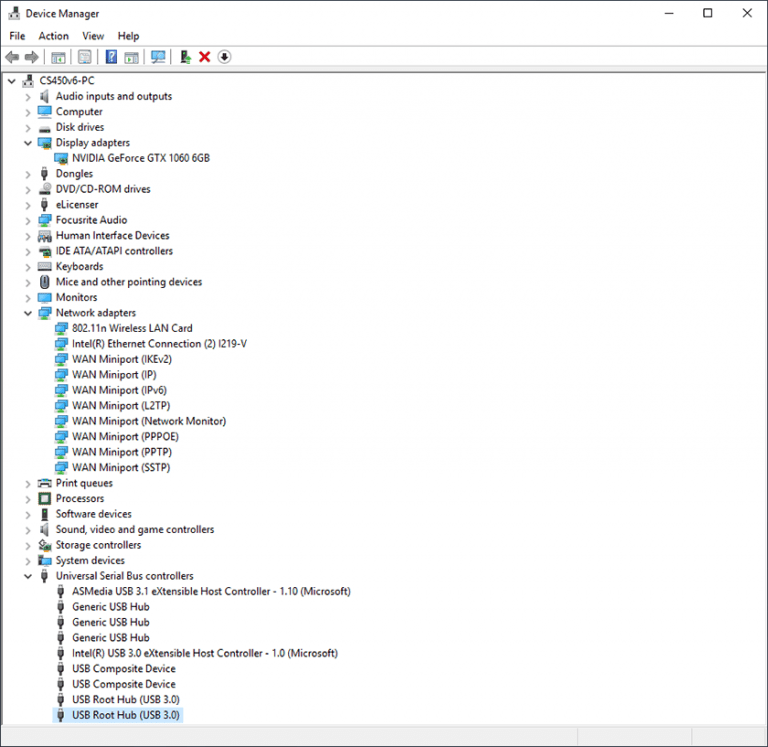Click the Back arrow in toolbar
The height and width of the screenshot is (747, 768).
[12, 57]
